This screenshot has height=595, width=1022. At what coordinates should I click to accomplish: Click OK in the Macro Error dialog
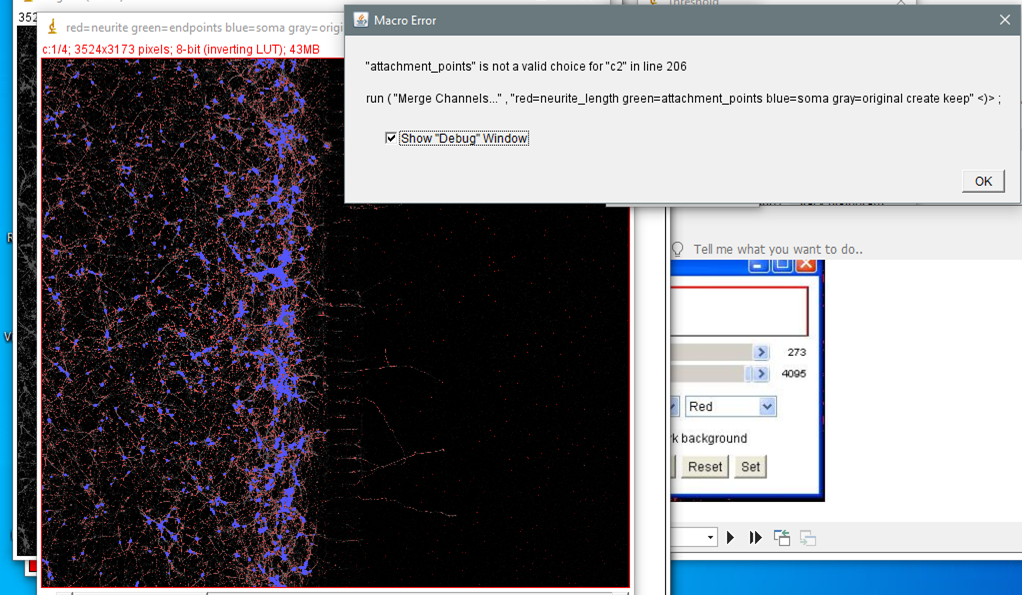point(982,181)
